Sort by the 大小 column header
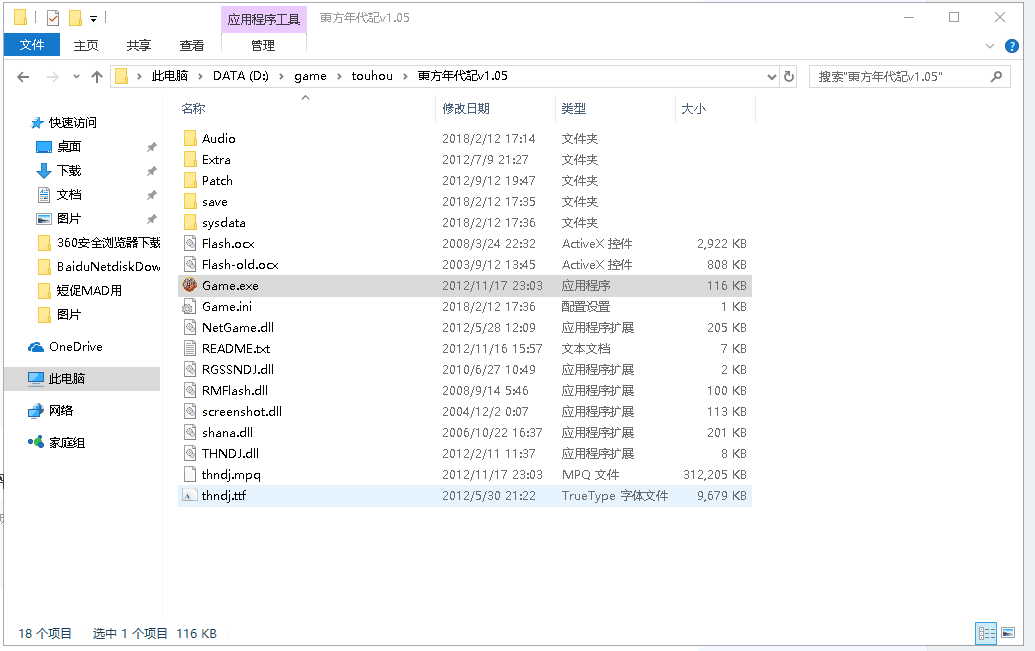The width and height of the screenshot is (1035, 651). (x=693, y=108)
